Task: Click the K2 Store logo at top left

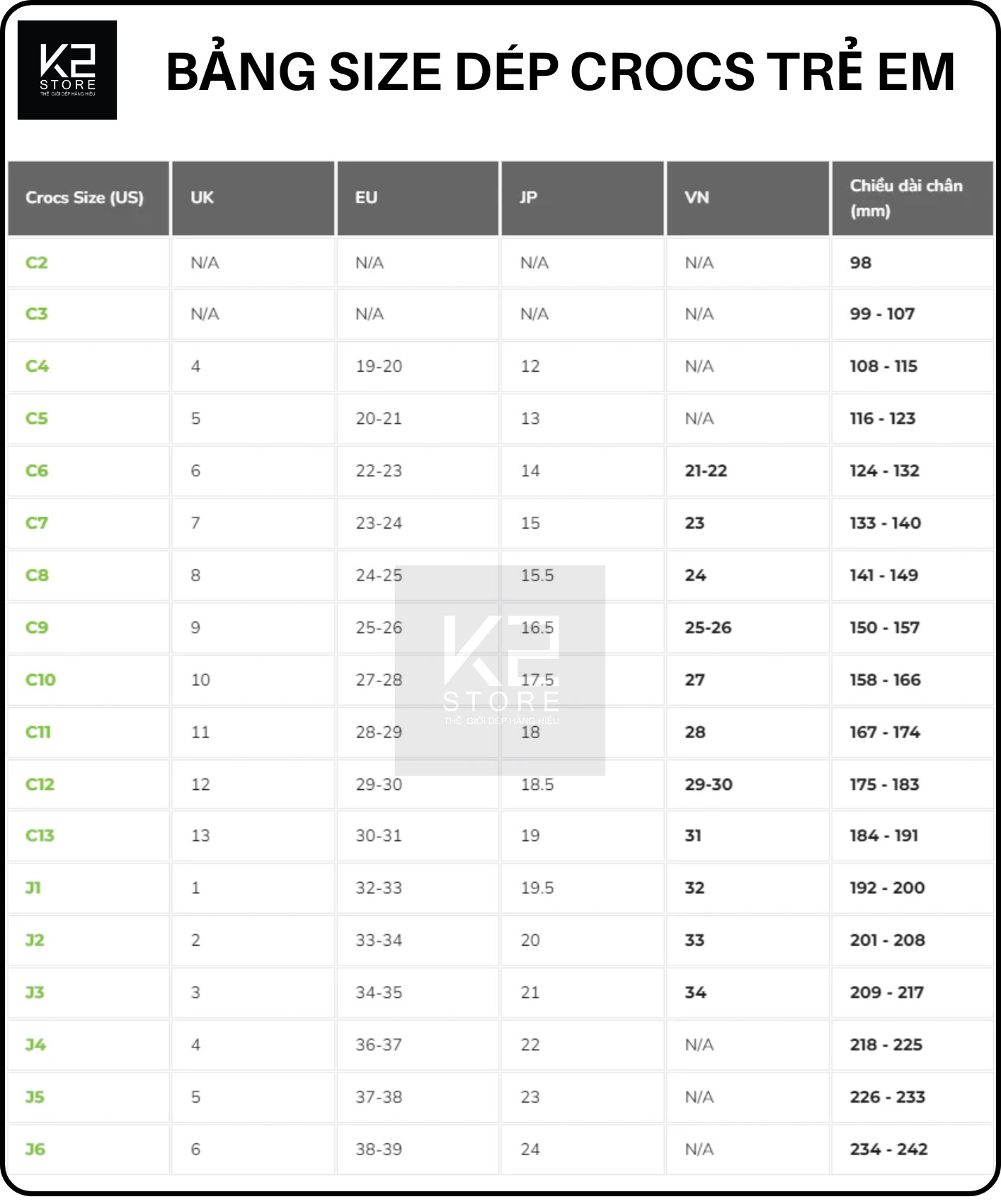Action: pyautogui.click(x=67, y=70)
